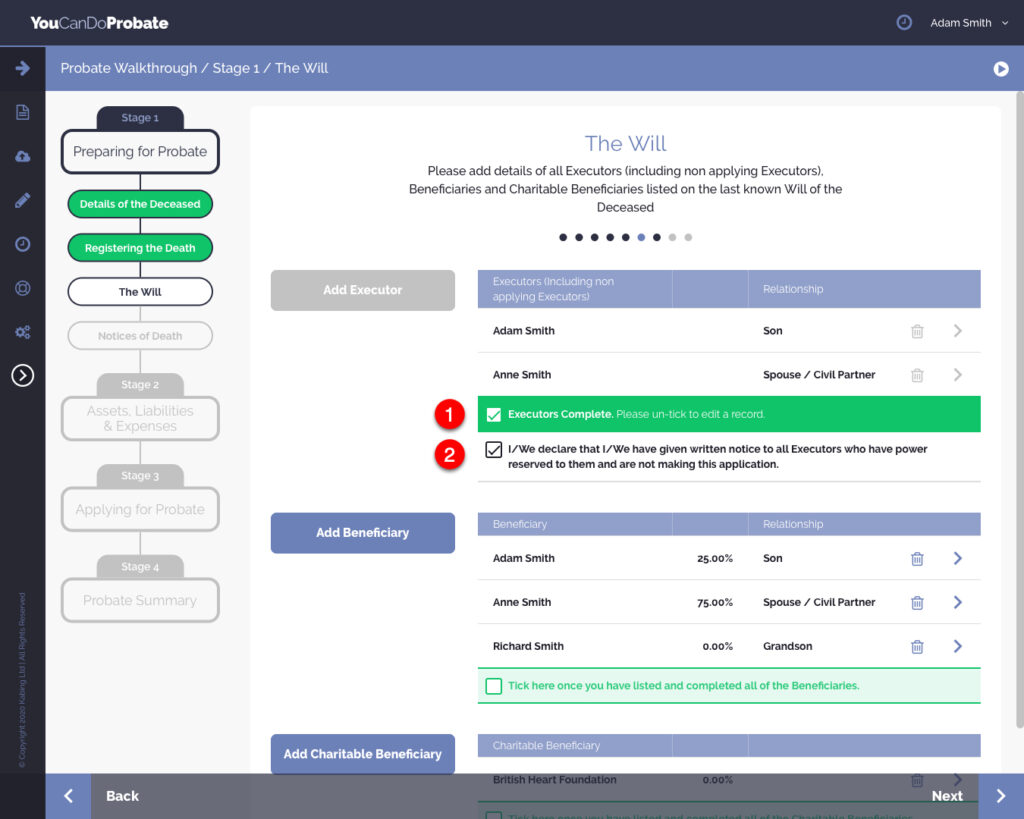Click the clock icon beside Adam Smith
Image resolution: width=1024 pixels, height=819 pixels.
pyautogui.click(x=904, y=22)
